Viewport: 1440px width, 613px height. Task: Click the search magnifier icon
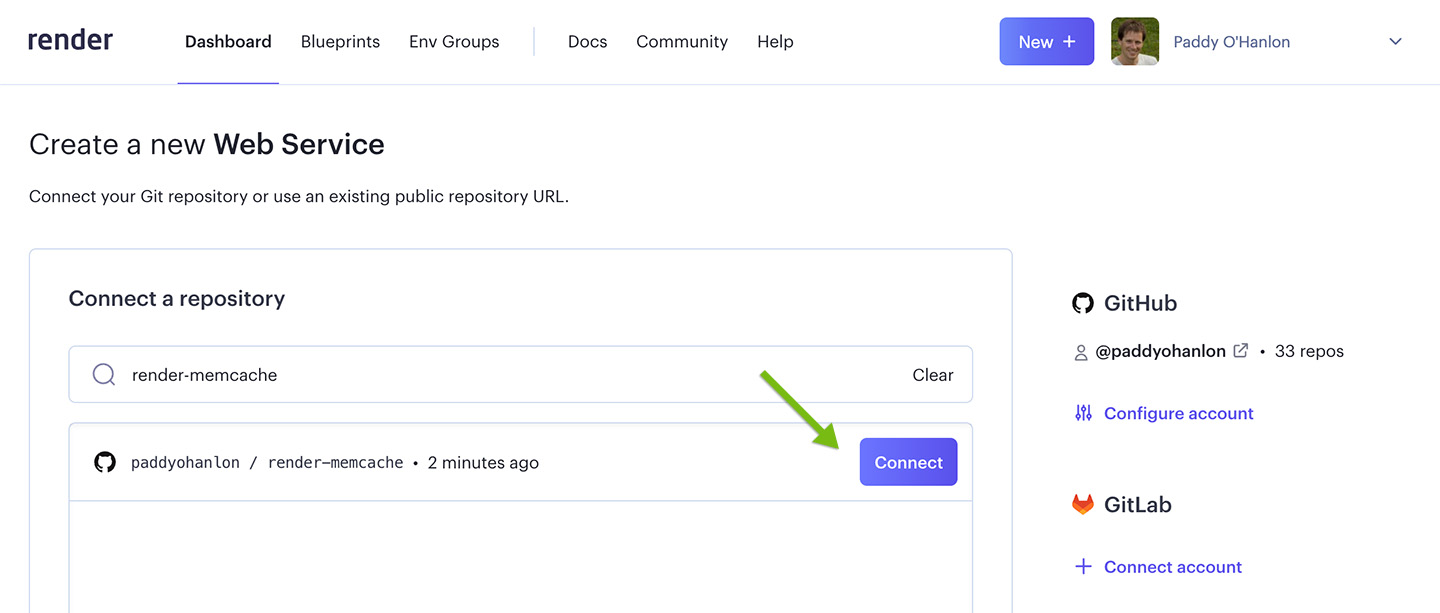click(x=104, y=375)
